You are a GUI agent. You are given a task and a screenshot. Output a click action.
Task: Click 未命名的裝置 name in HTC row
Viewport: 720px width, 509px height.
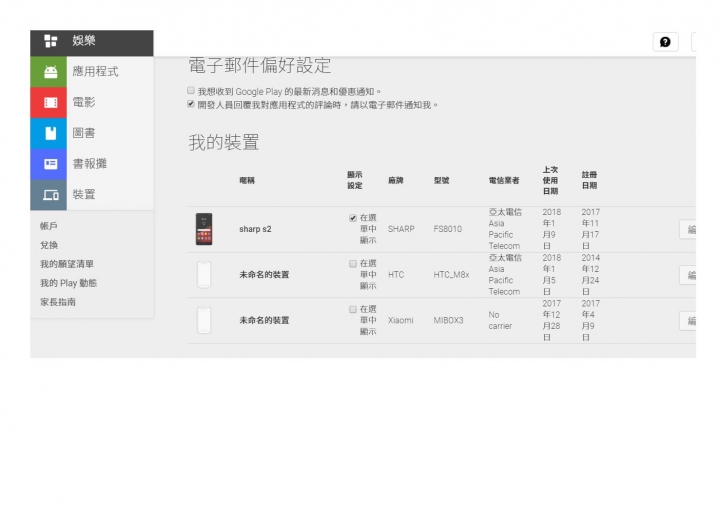tap(264, 275)
